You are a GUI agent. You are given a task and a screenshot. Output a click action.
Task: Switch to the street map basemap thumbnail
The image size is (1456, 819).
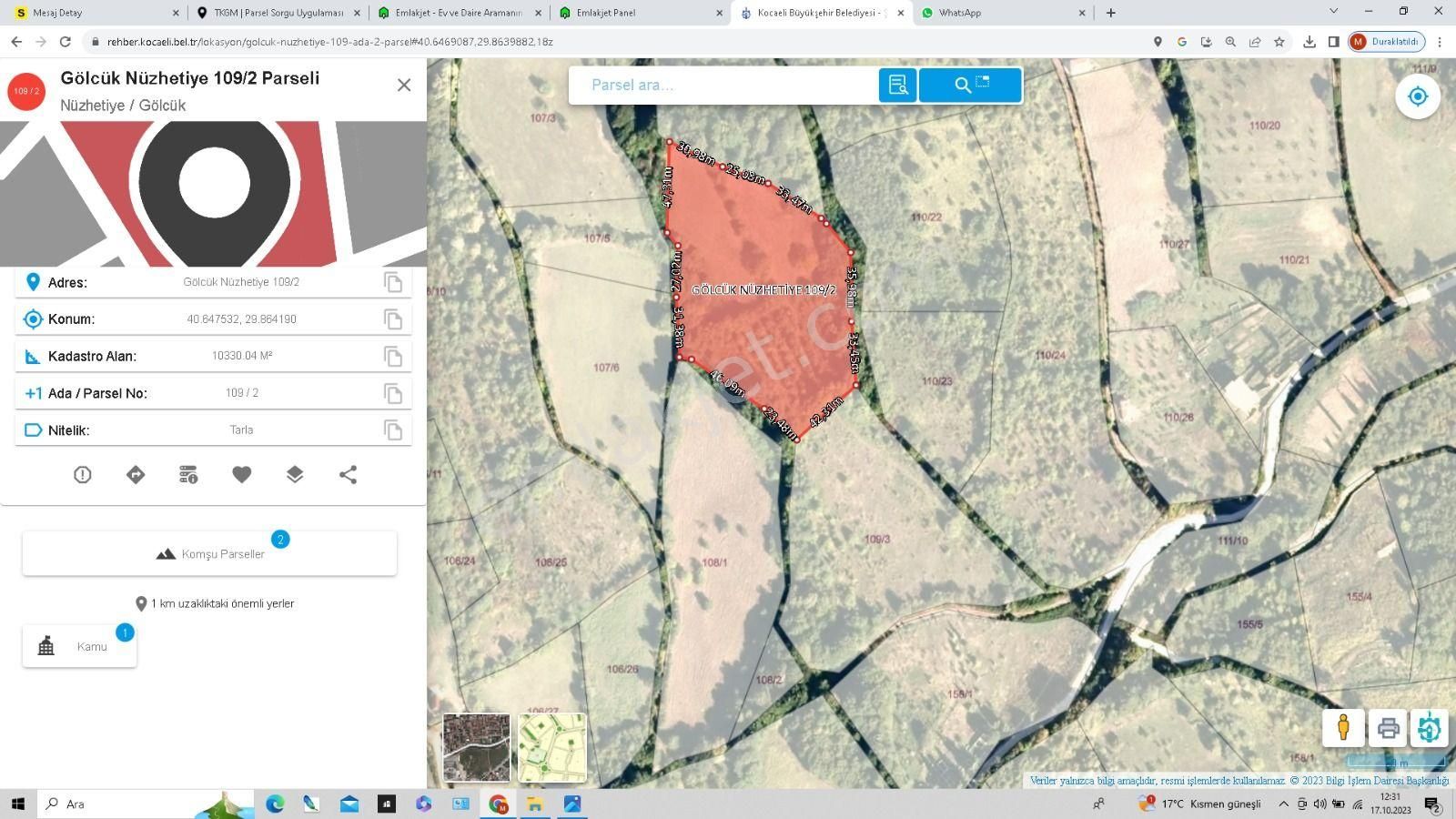tap(552, 747)
